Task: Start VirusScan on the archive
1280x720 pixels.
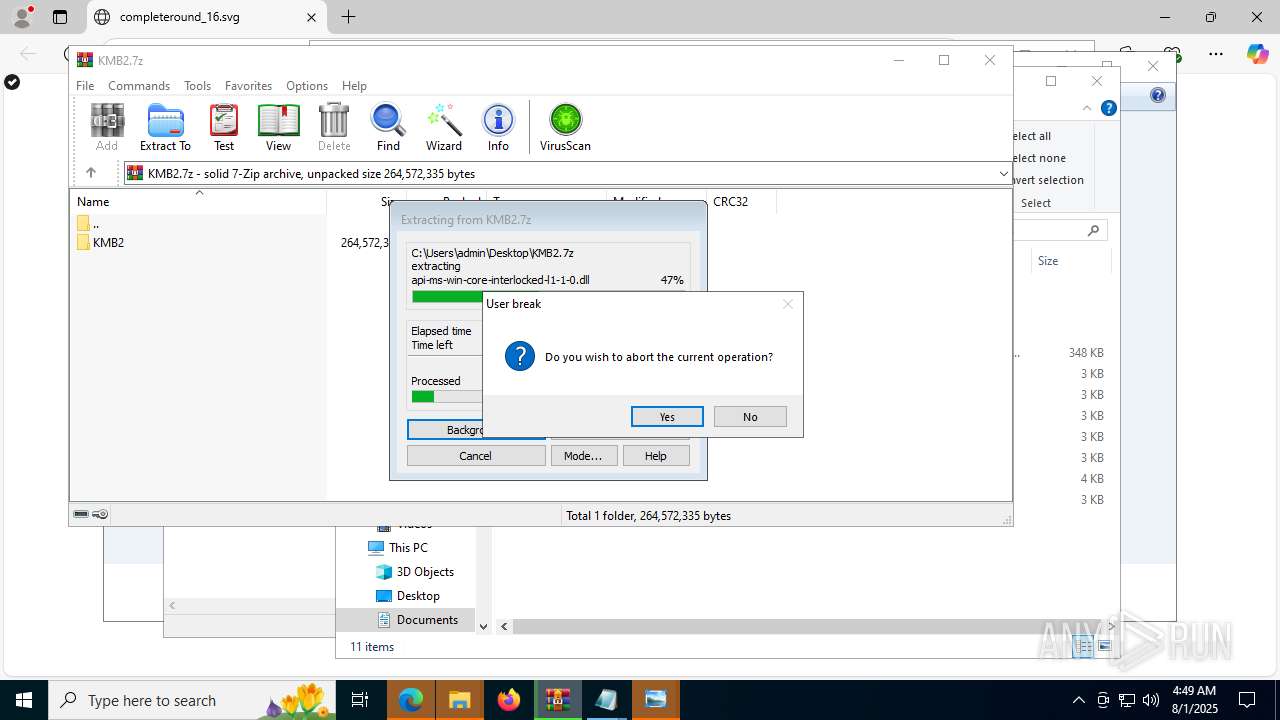Action: pos(565,127)
